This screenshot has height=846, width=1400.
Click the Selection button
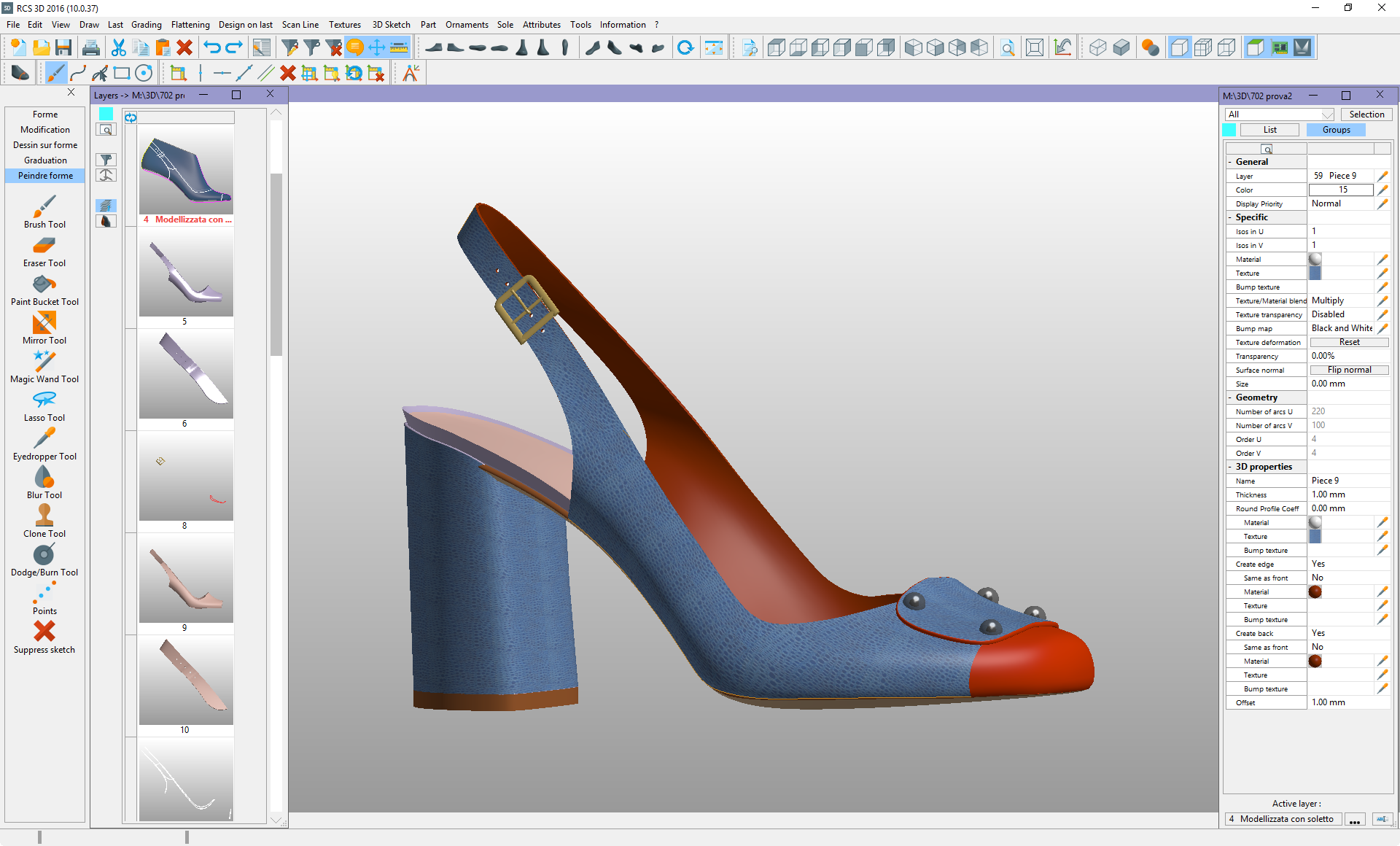pyautogui.click(x=1366, y=115)
